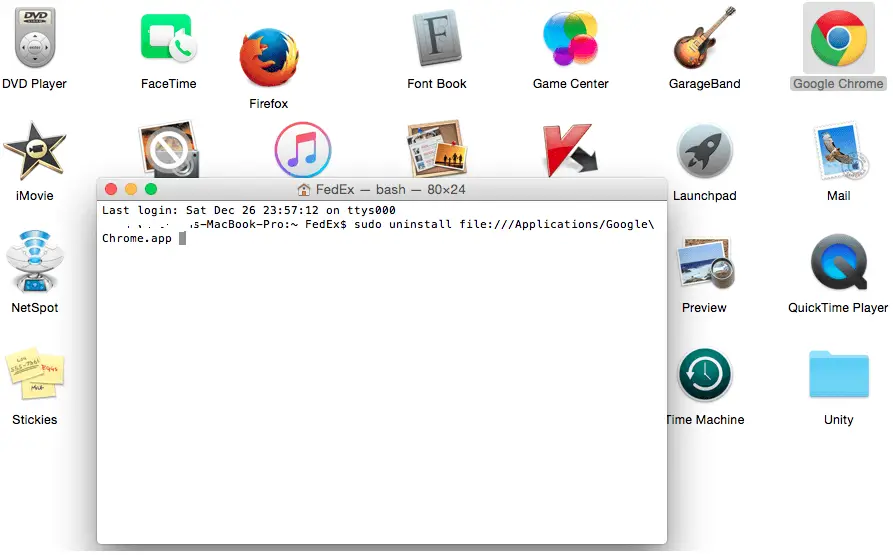
Task: Click the 'NetSpot' label text
Action: [x=35, y=308]
